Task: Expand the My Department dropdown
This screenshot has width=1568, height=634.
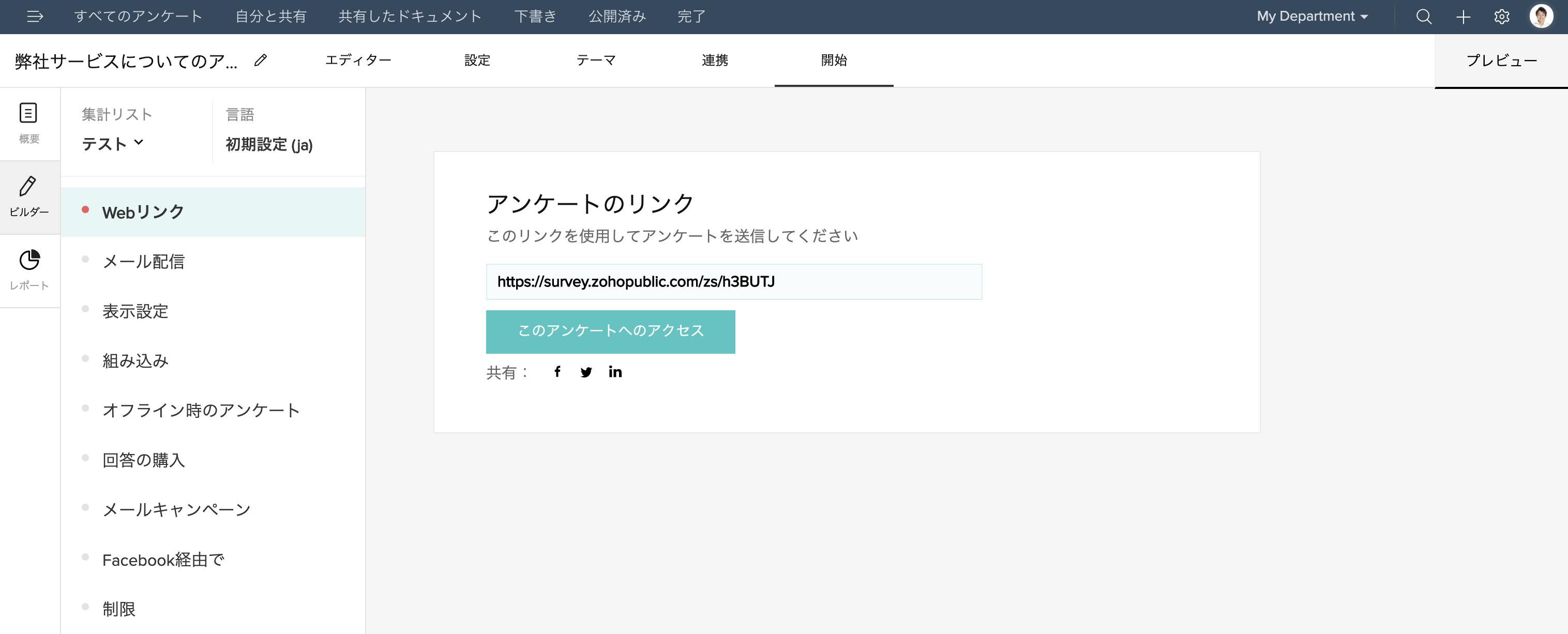Action: point(1313,17)
